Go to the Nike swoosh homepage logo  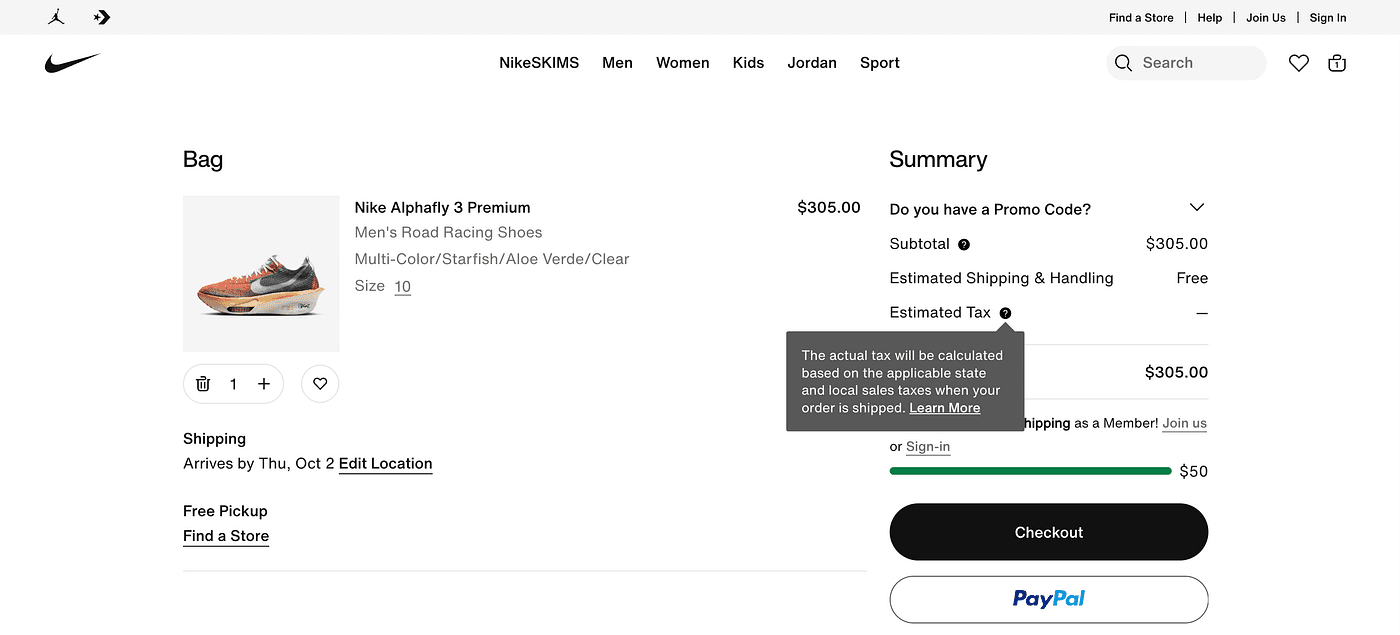pyautogui.click(x=72, y=63)
